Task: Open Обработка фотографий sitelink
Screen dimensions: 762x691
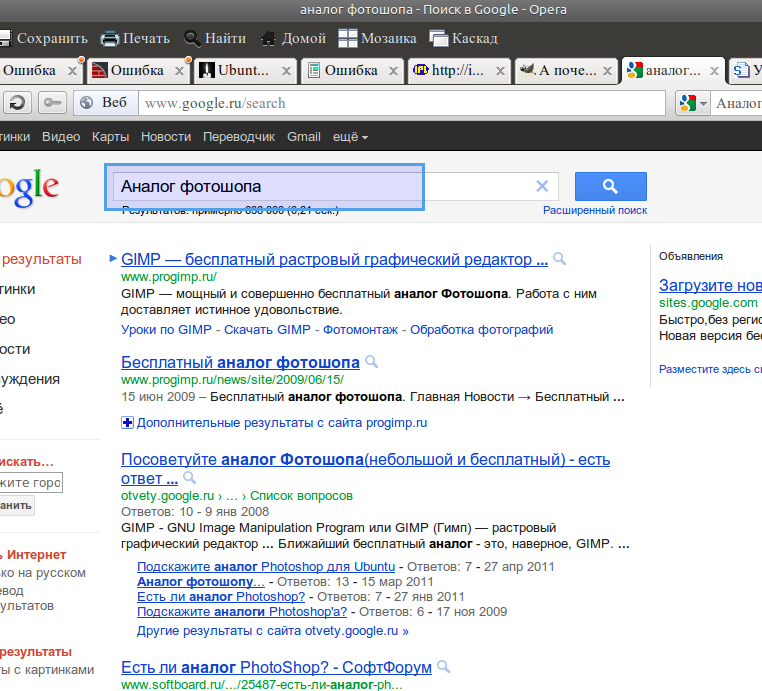Action: (482, 329)
